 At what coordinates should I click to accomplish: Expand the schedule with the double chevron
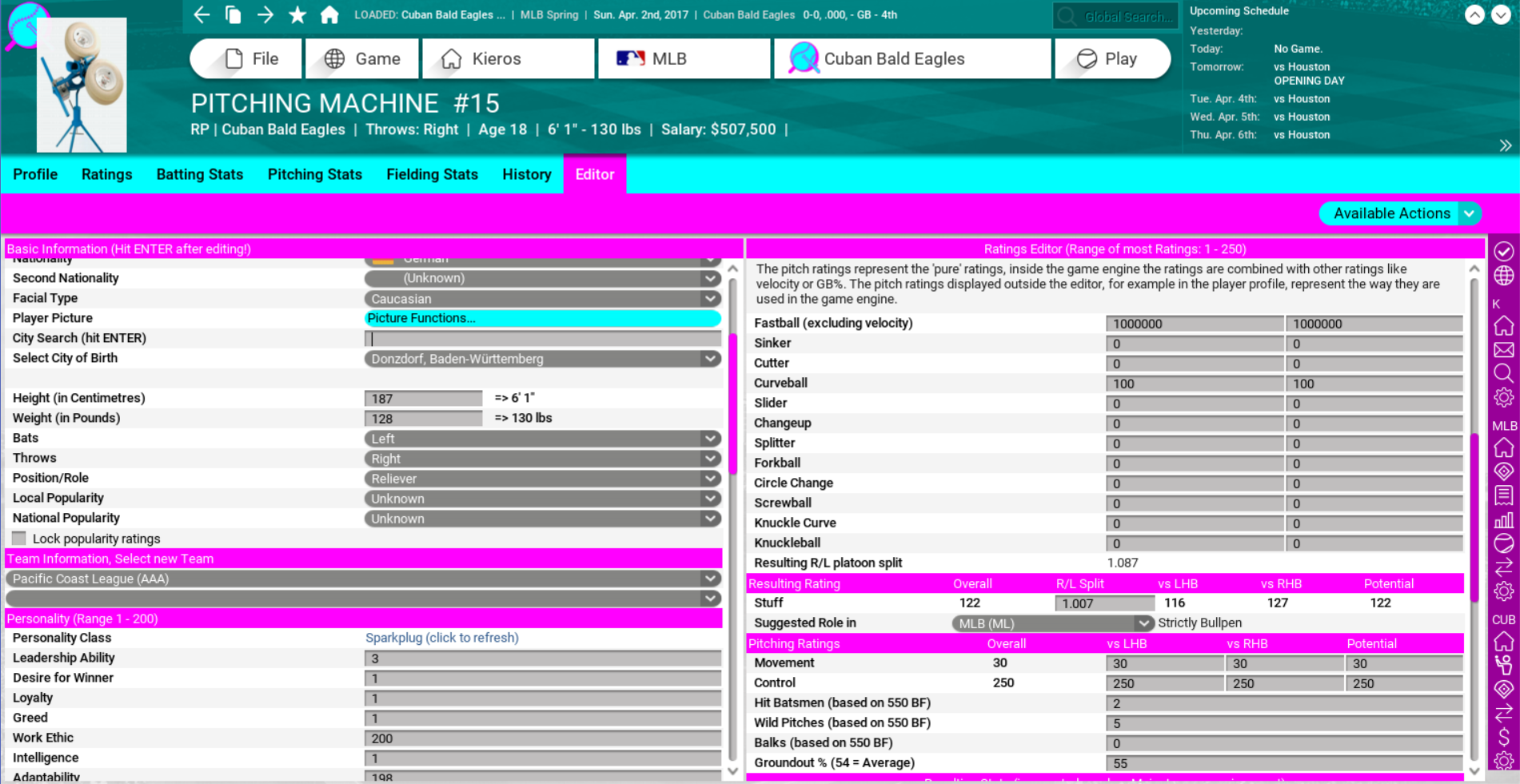coord(1506,145)
